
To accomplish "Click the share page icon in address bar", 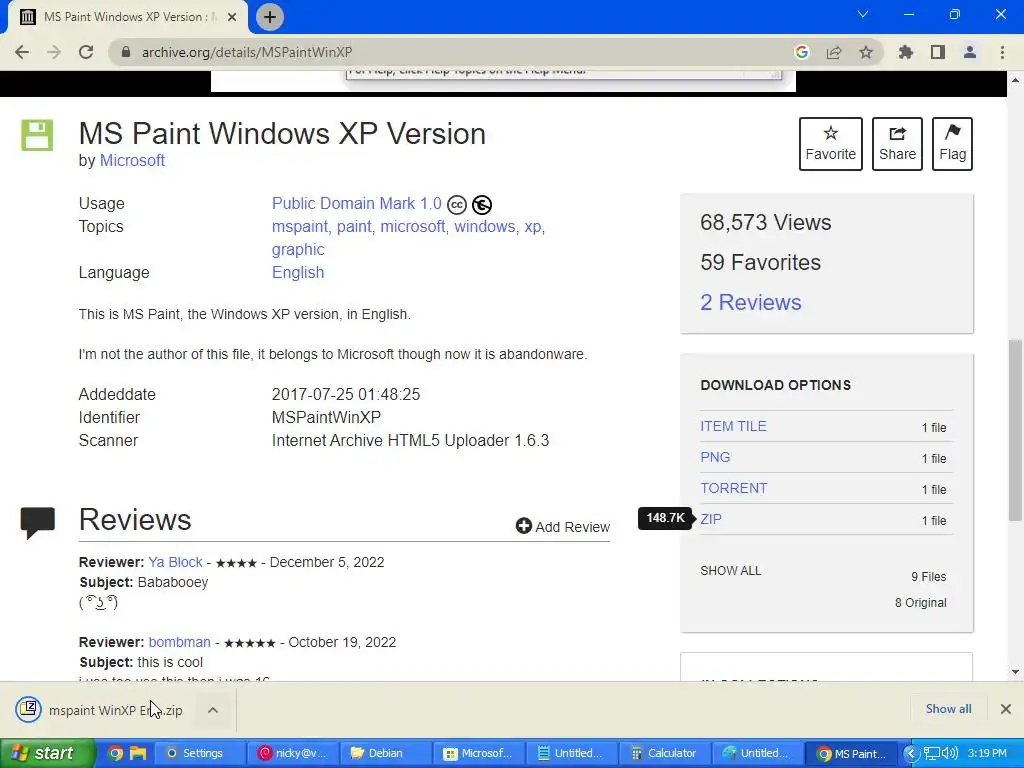I will [834, 52].
